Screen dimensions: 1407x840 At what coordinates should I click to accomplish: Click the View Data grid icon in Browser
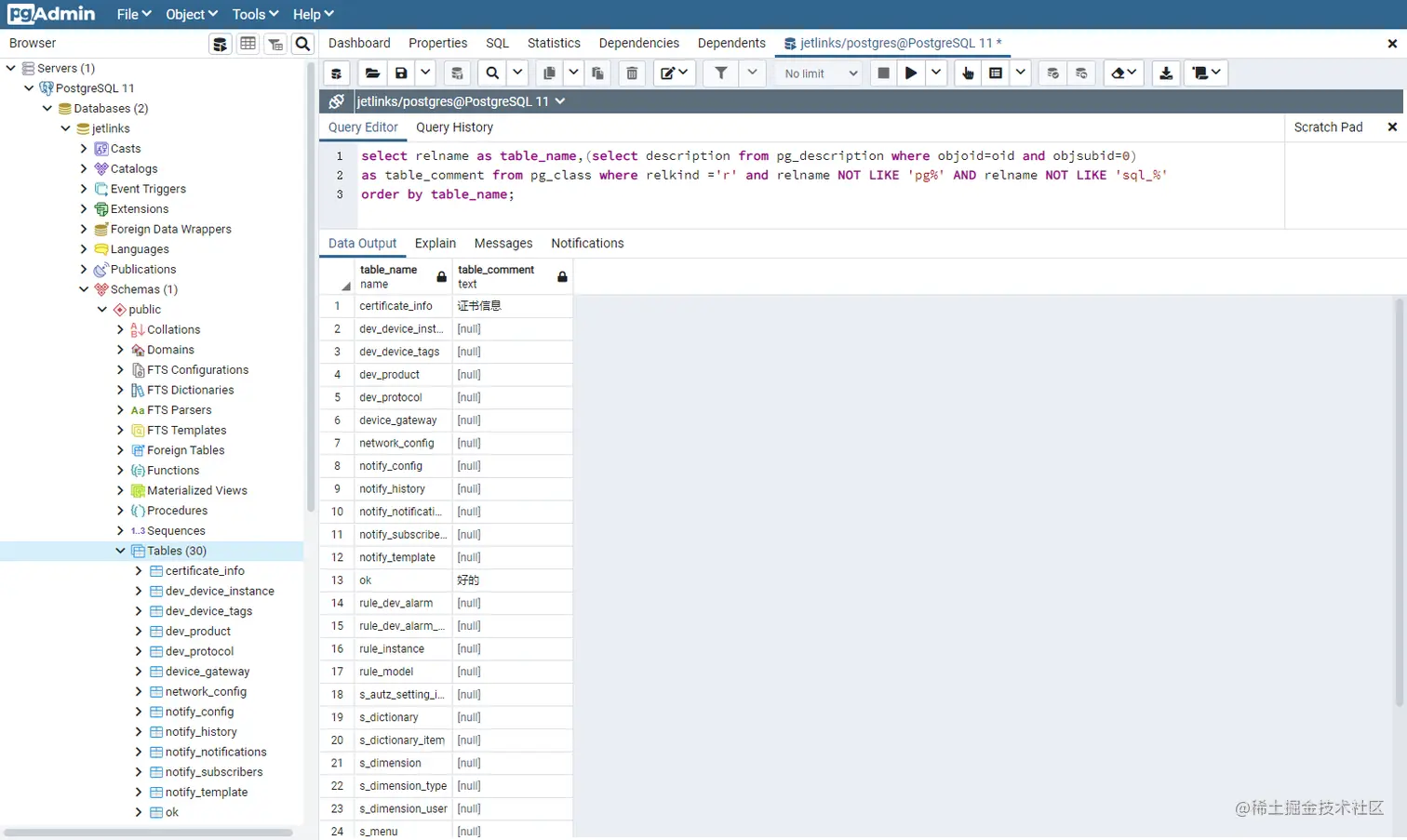[x=248, y=44]
